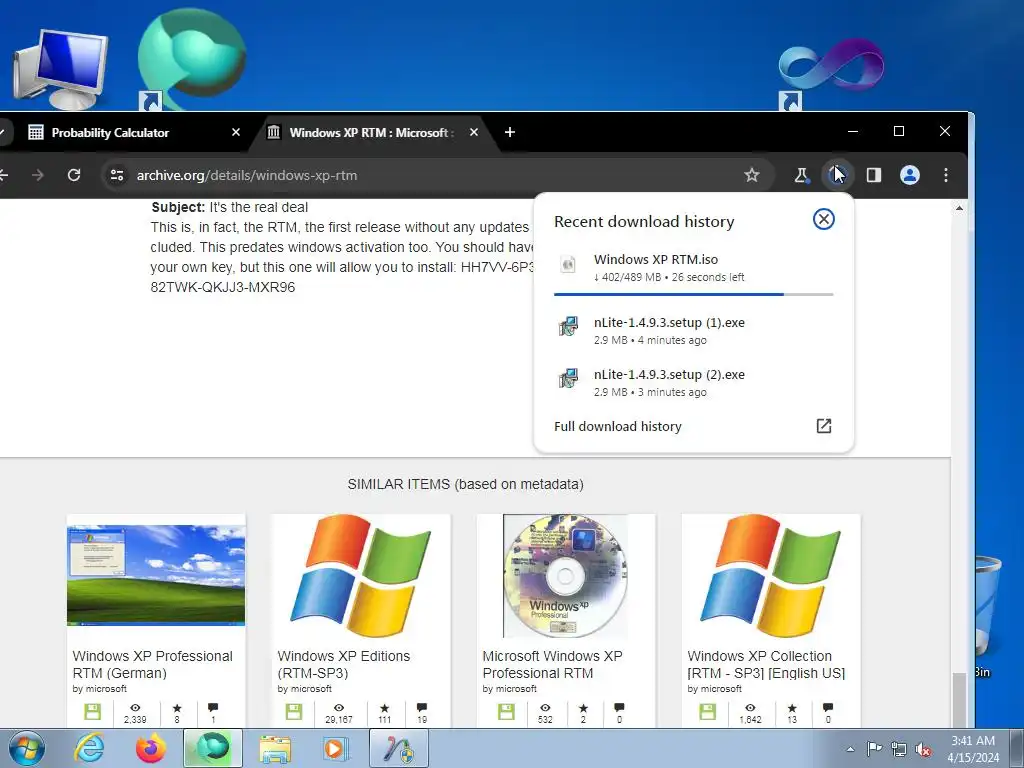
Task: Click Windows XP Professional RTM (German) title
Action: (152, 664)
